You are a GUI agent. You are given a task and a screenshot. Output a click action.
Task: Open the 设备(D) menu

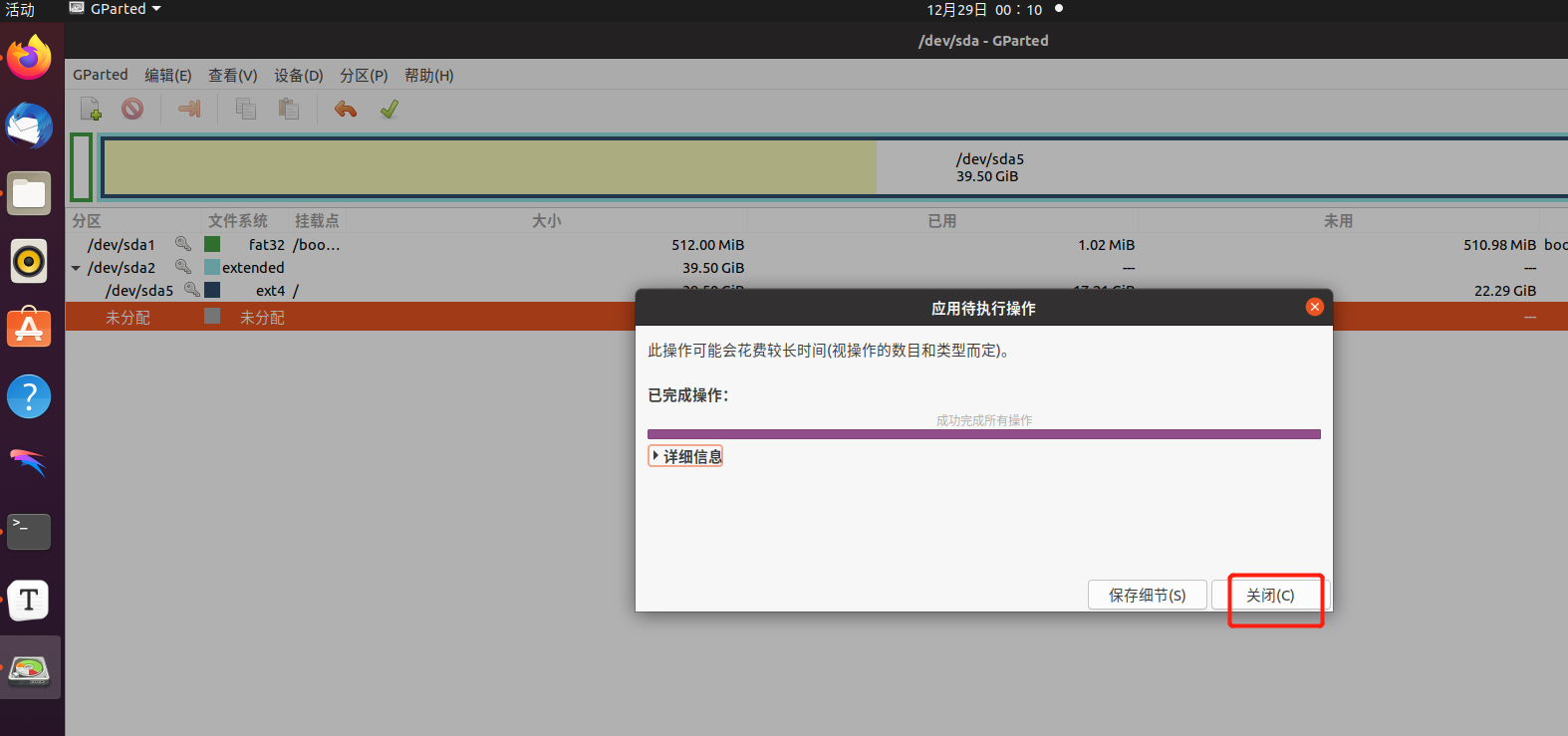(299, 76)
